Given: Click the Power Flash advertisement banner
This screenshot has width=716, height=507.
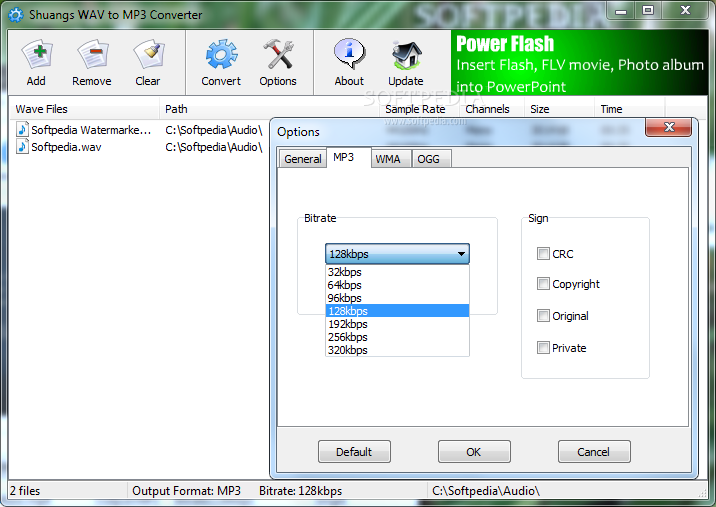Looking at the screenshot, I should point(579,63).
